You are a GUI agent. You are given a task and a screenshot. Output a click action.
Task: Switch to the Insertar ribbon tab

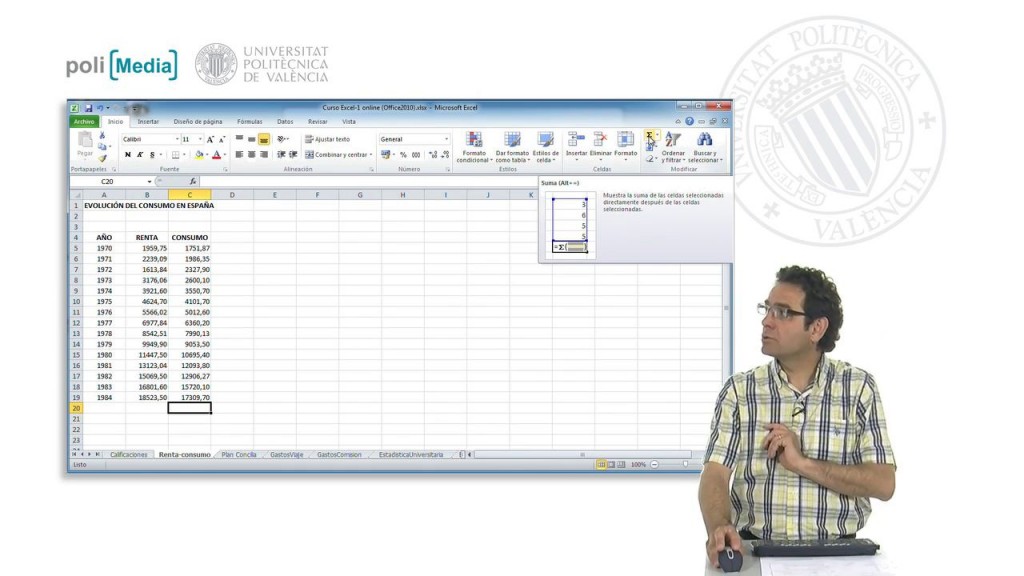click(x=148, y=121)
